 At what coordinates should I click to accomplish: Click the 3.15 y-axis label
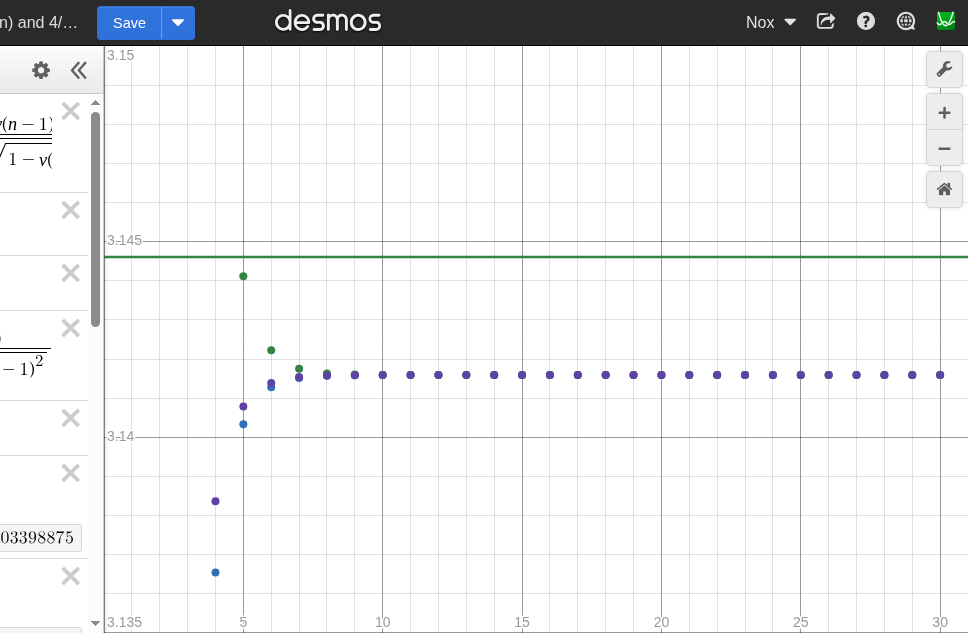[120, 55]
